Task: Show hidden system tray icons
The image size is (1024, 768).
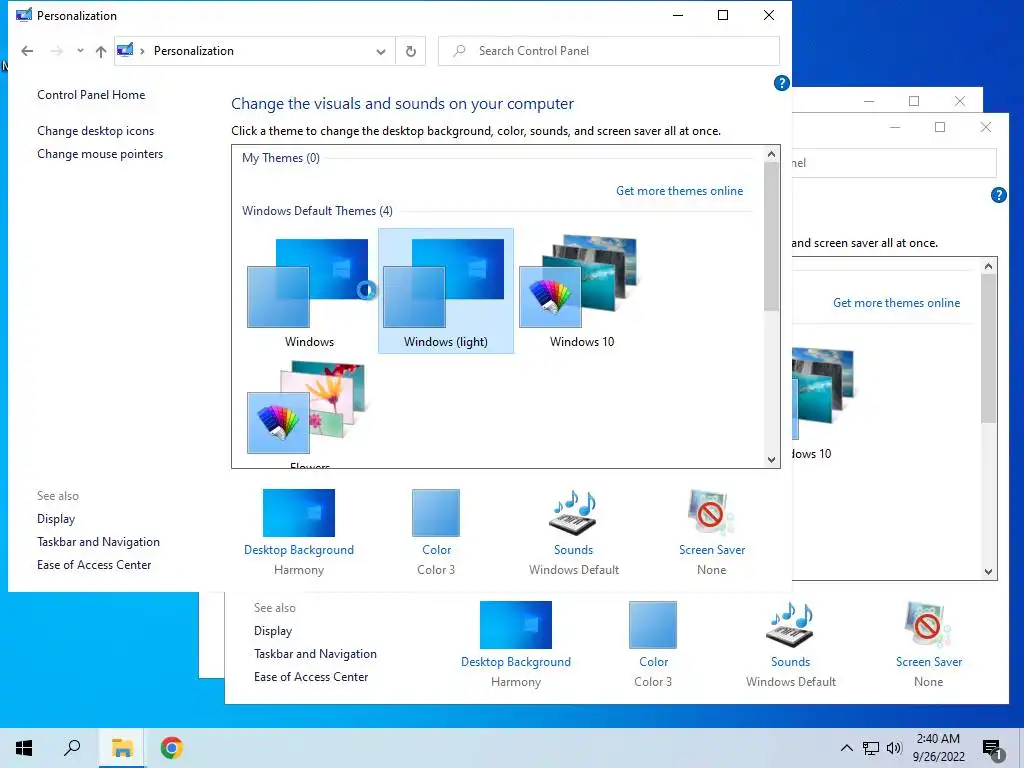Action: (846, 748)
